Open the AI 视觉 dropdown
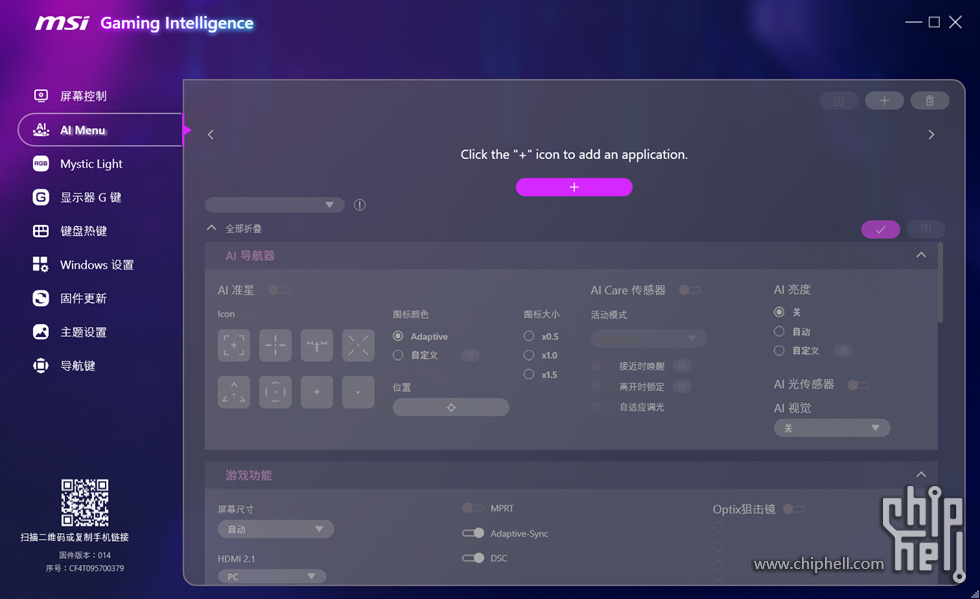This screenshot has width=980, height=599. (x=831, y=428)
